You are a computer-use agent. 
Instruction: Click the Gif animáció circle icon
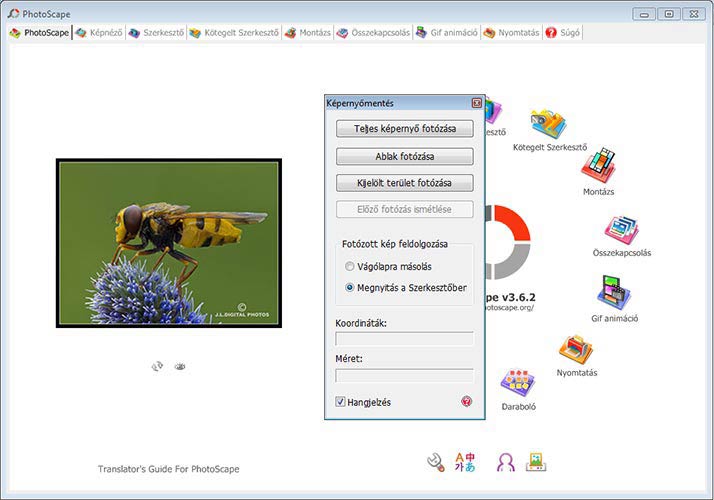[x=614, y=294]
